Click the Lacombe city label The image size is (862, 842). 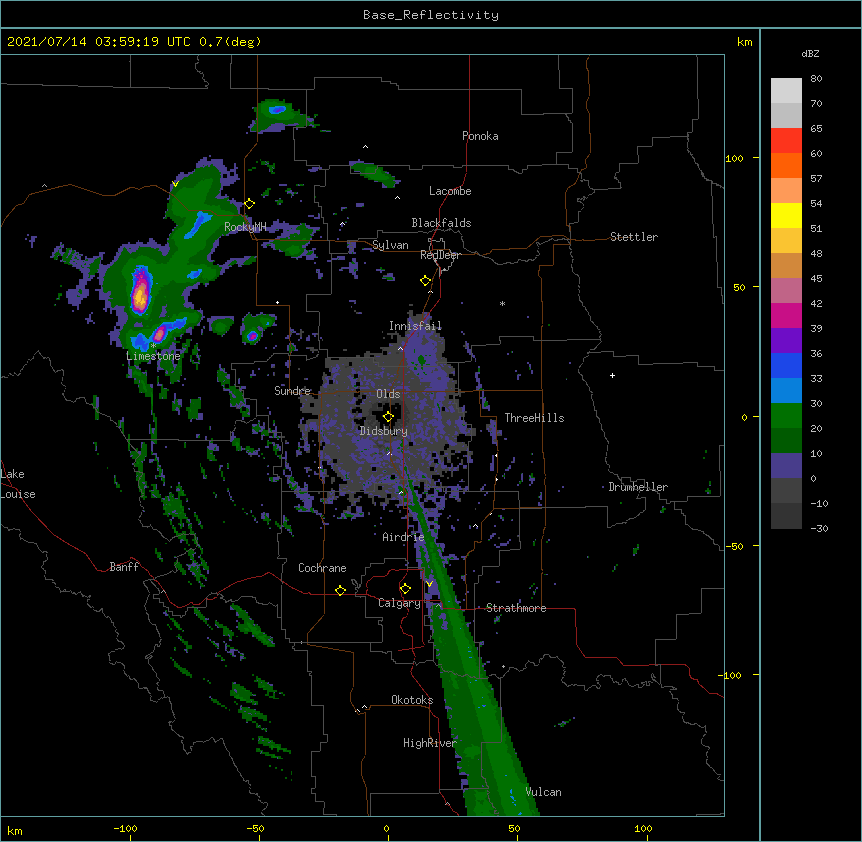coord(450,191)
